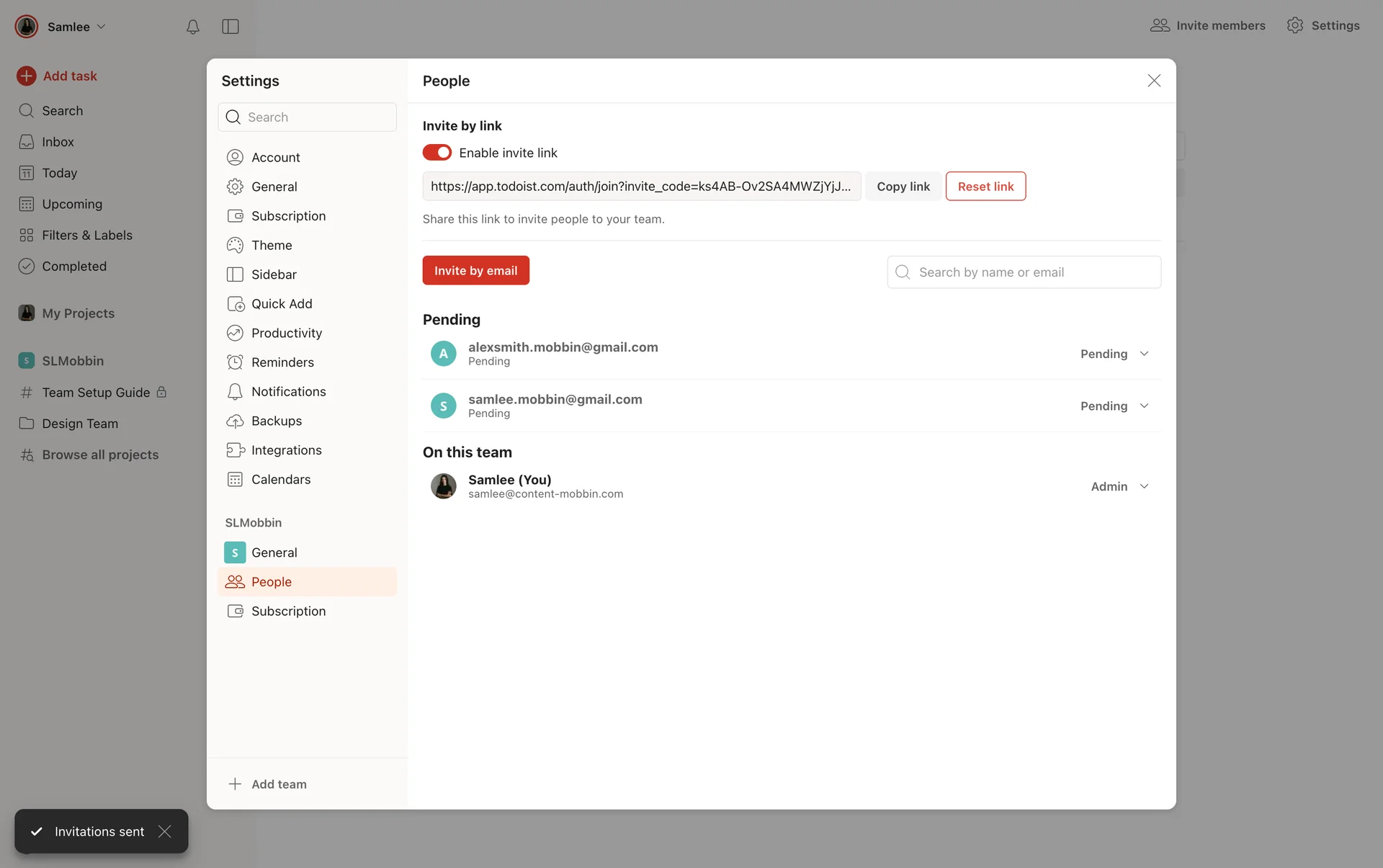Open Backups settings section
The width and height of the screenshot is (1383, 868).
(x=276, y=421)
